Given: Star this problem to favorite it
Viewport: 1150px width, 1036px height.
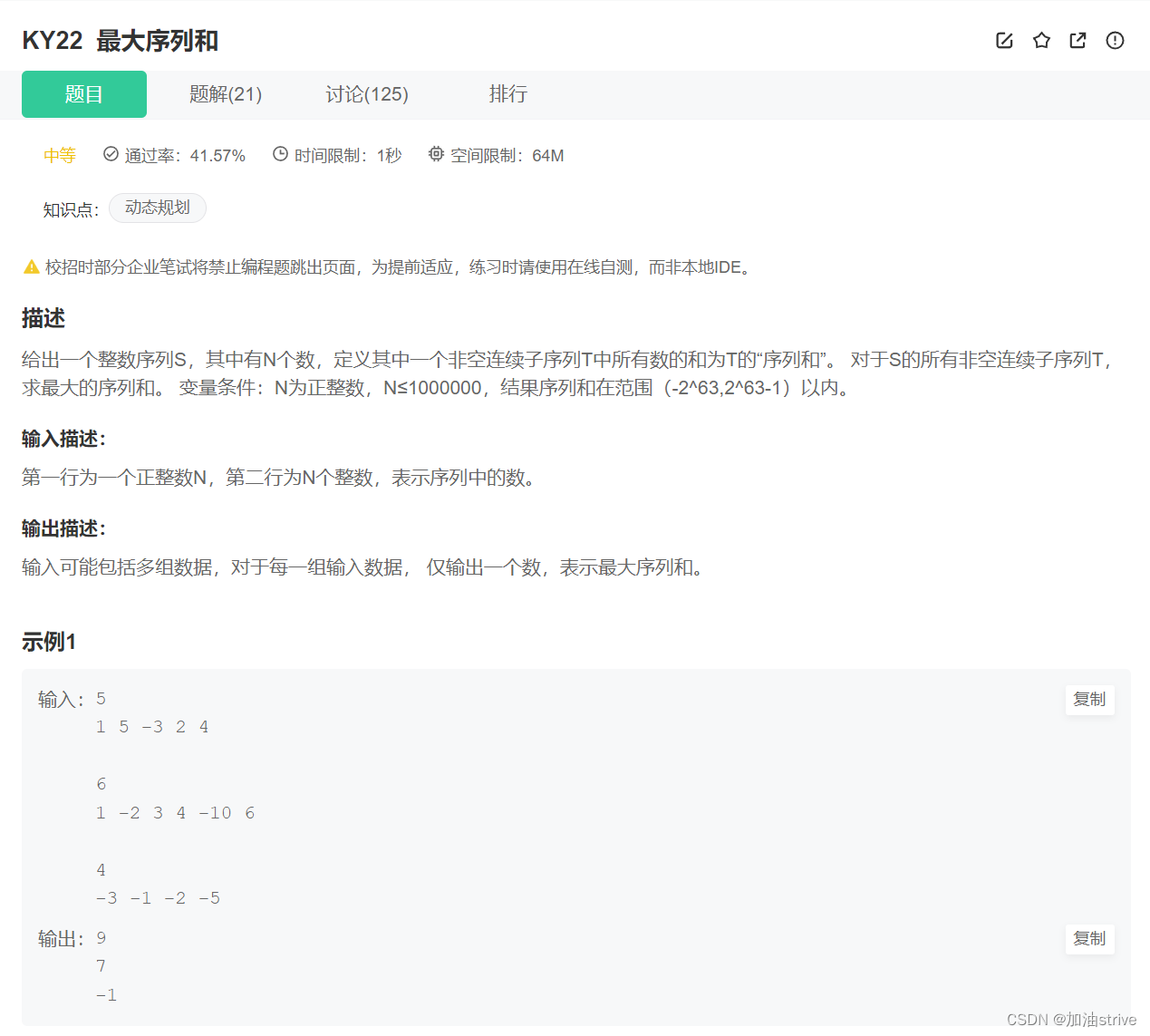Looking at the screenshot, I should 1040,40.
